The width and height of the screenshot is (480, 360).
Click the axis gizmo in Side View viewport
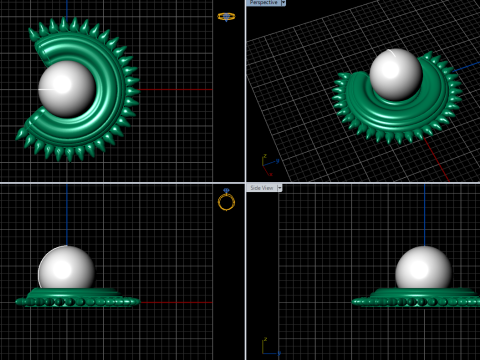pyautogui.click(x=271, y=347)
